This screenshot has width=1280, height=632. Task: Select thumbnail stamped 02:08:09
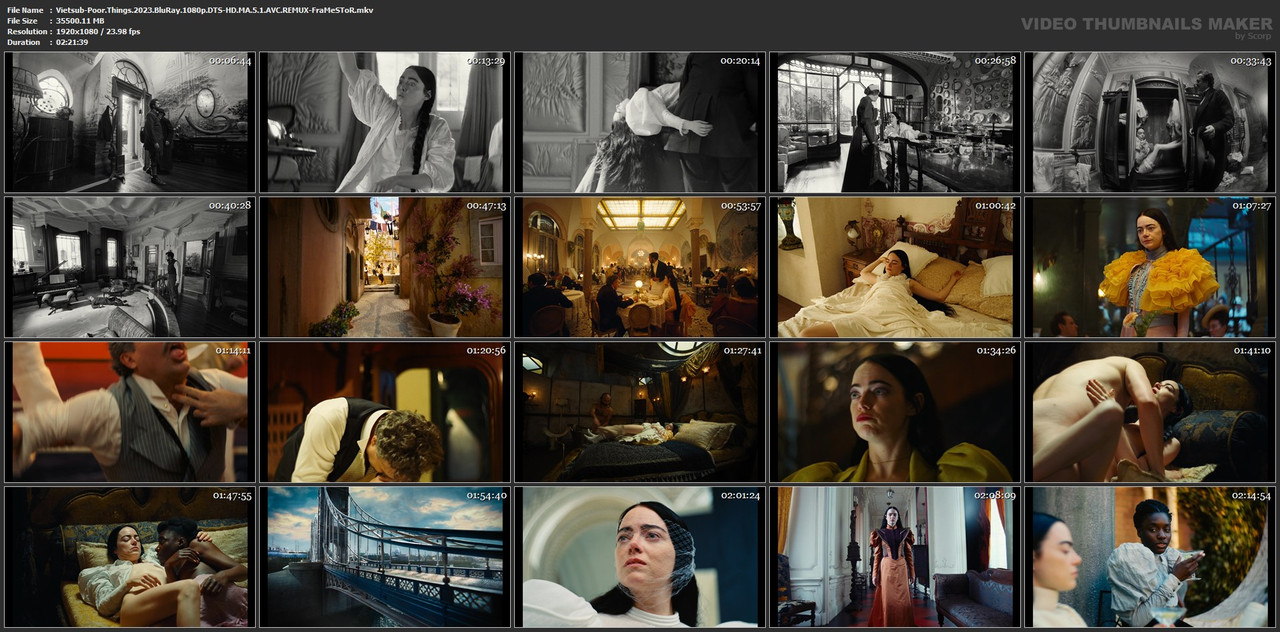895,557
